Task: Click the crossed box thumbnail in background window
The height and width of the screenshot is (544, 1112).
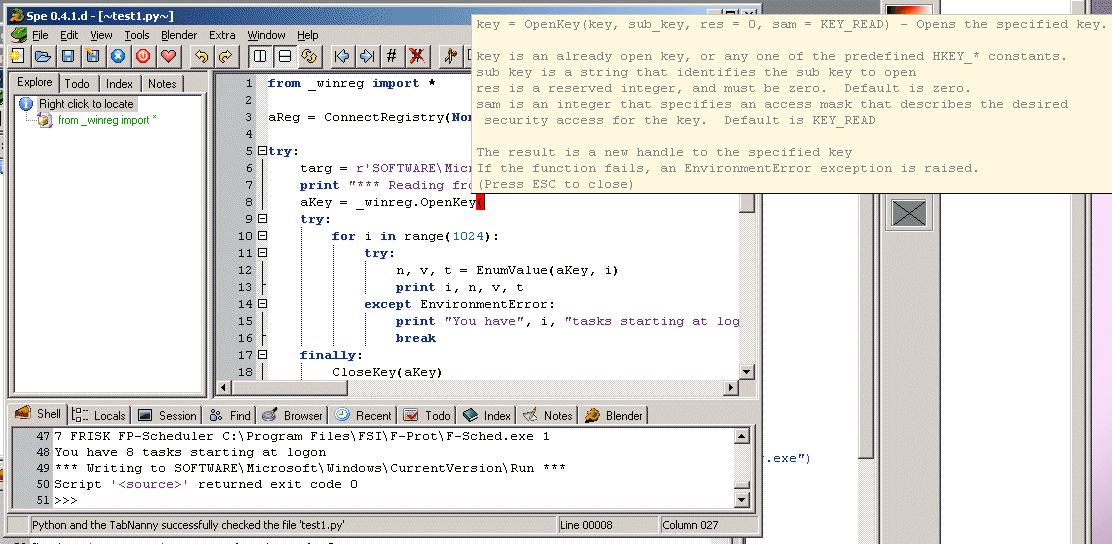Action: tap(909, 213)
